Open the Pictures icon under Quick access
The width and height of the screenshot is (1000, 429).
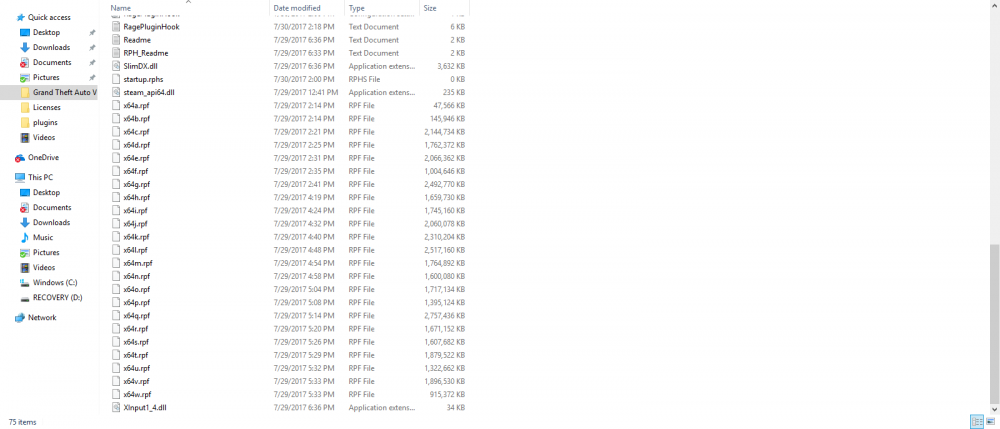(25, 77)
